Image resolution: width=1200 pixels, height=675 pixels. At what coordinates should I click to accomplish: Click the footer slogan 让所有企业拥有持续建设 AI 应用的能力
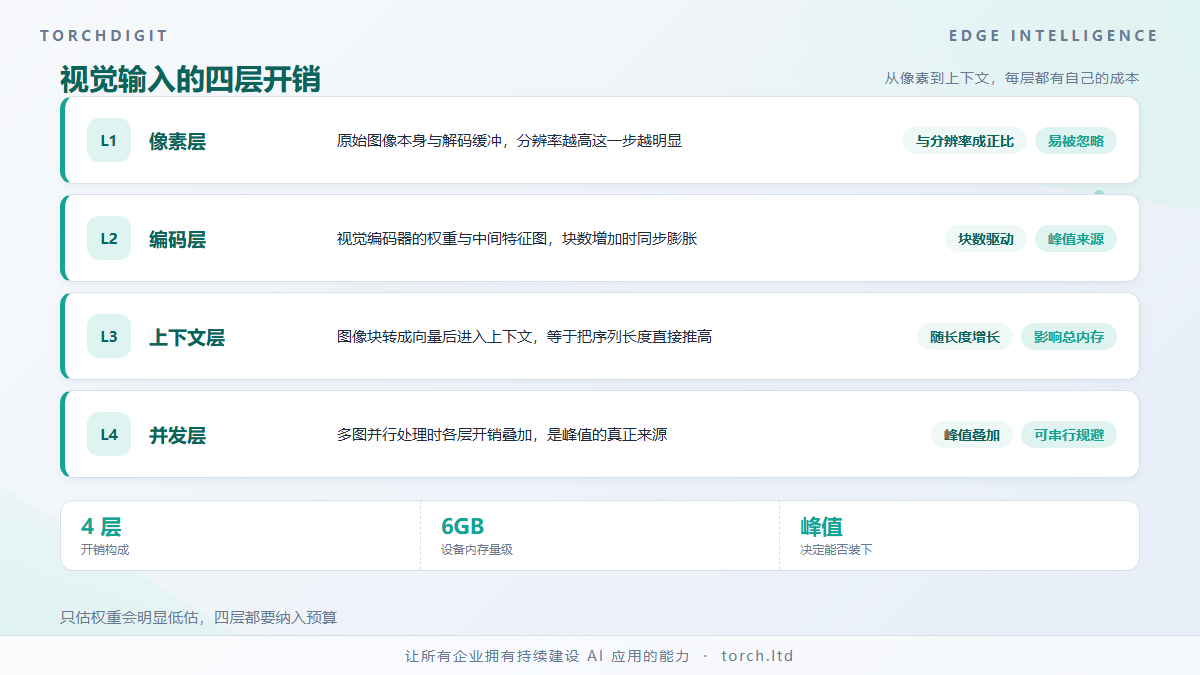[x=547, y=656]
